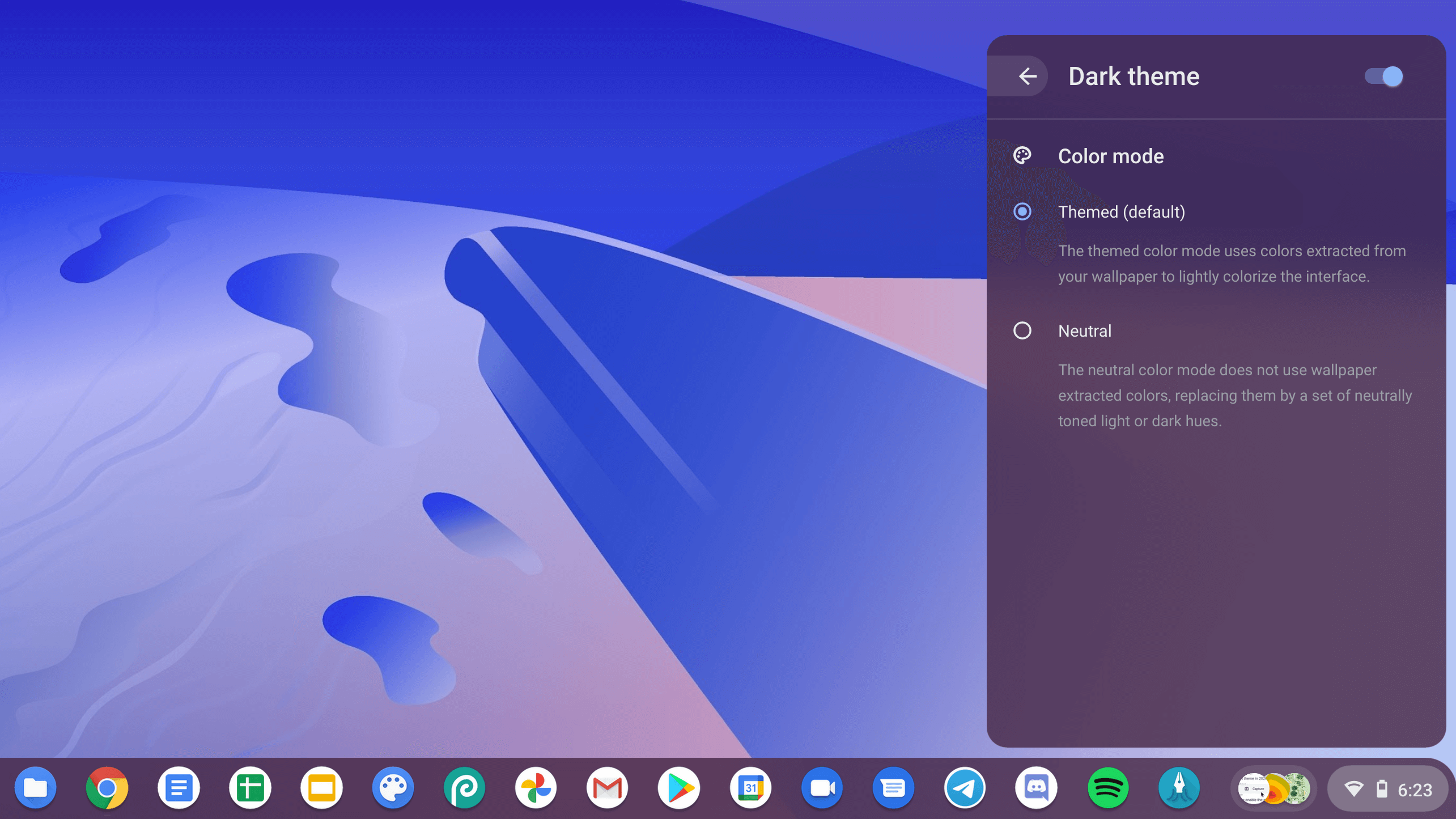This screenshot has width=1456, height=819.
Task: Click the Wi-Fi icon in status tray
Action: click(1354, 789)
